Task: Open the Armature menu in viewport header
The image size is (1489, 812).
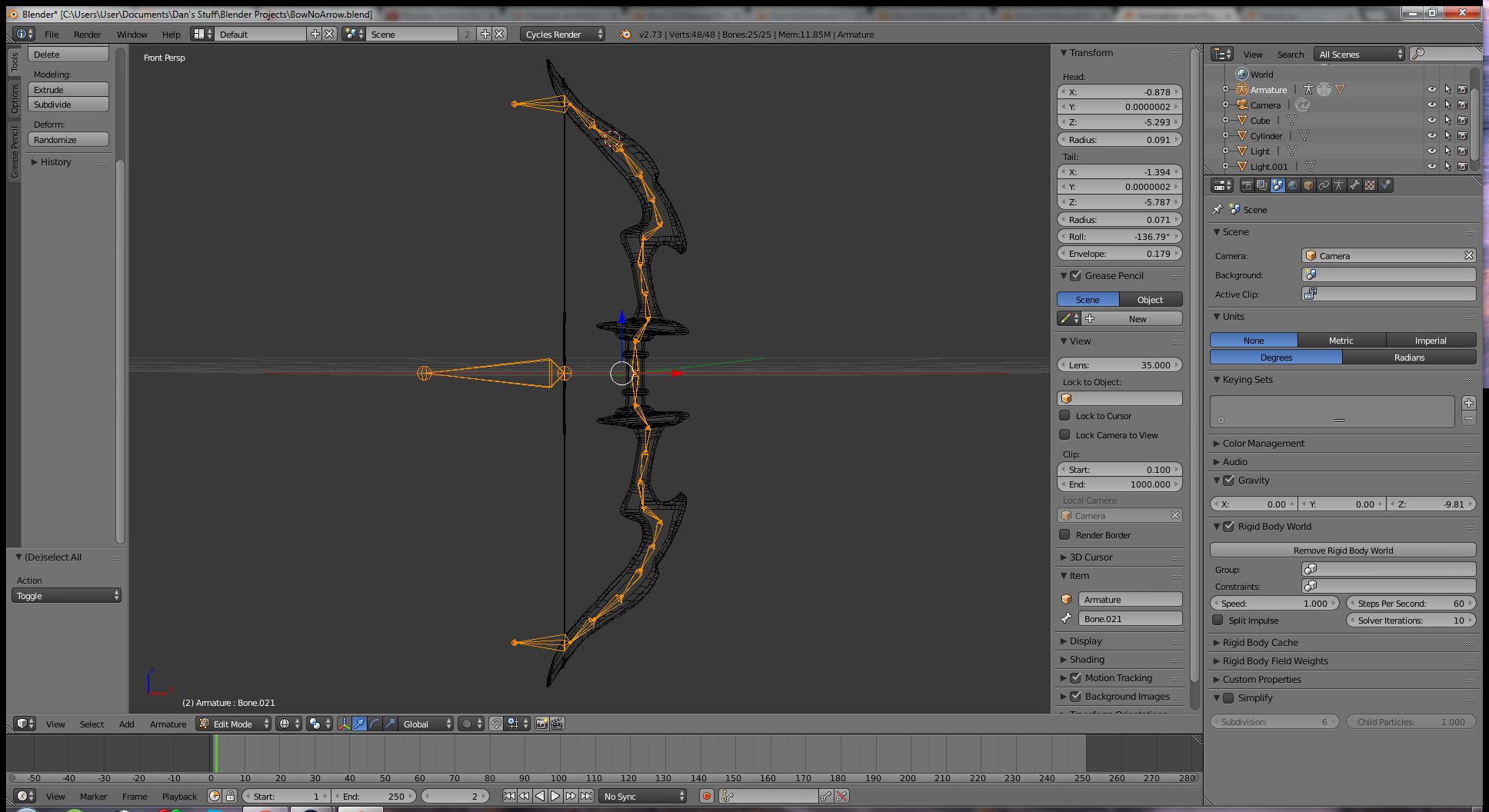Action: click(x=168, y=724)
